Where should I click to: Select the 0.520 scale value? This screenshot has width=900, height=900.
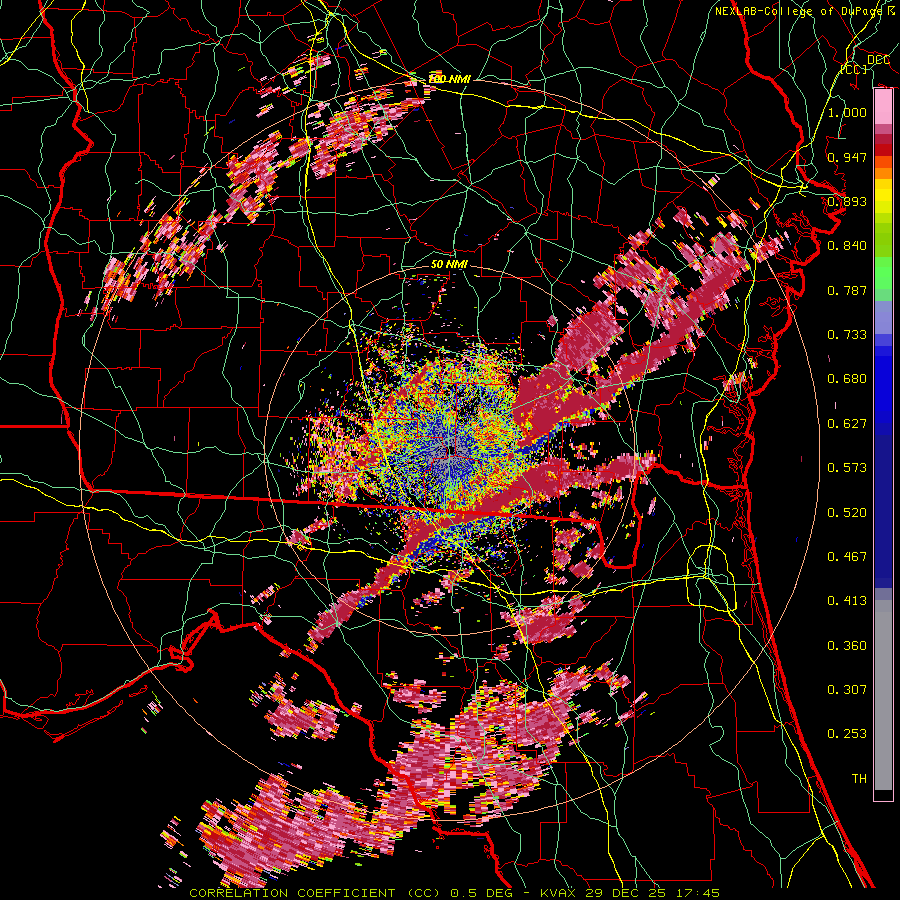point(847,513)
